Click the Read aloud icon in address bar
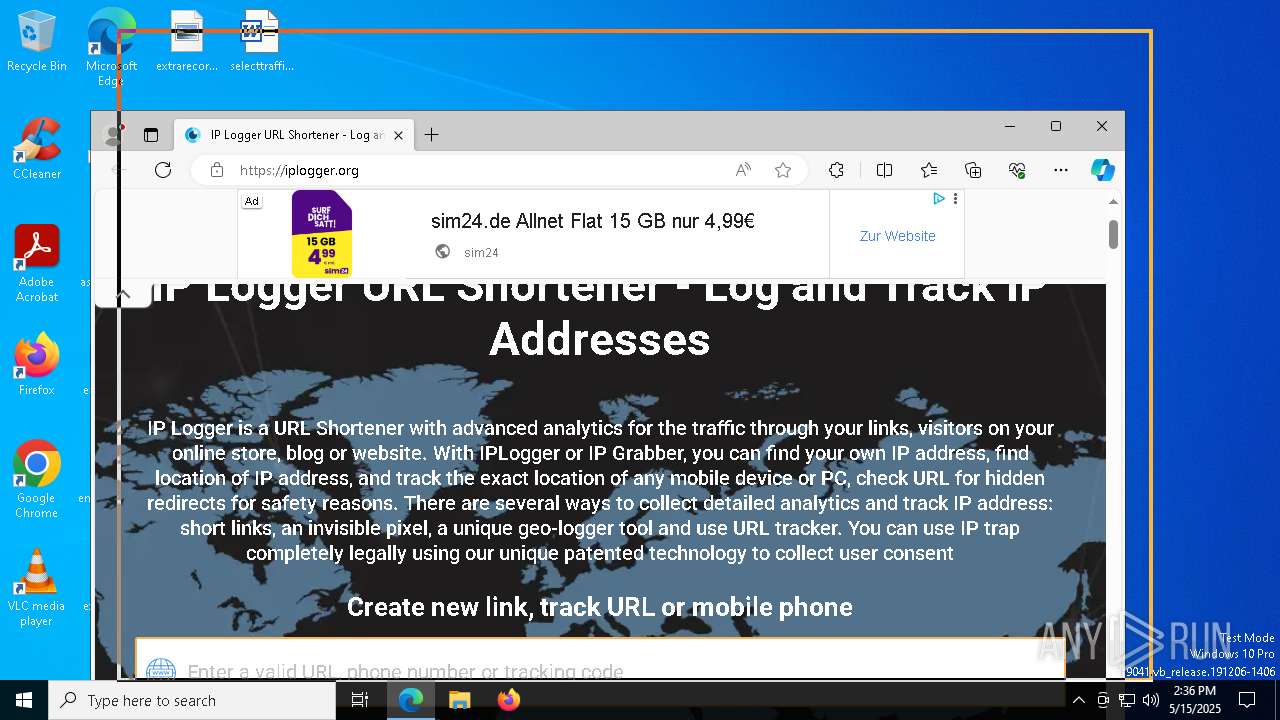1280x720 pixels. (x=743, y=170)
